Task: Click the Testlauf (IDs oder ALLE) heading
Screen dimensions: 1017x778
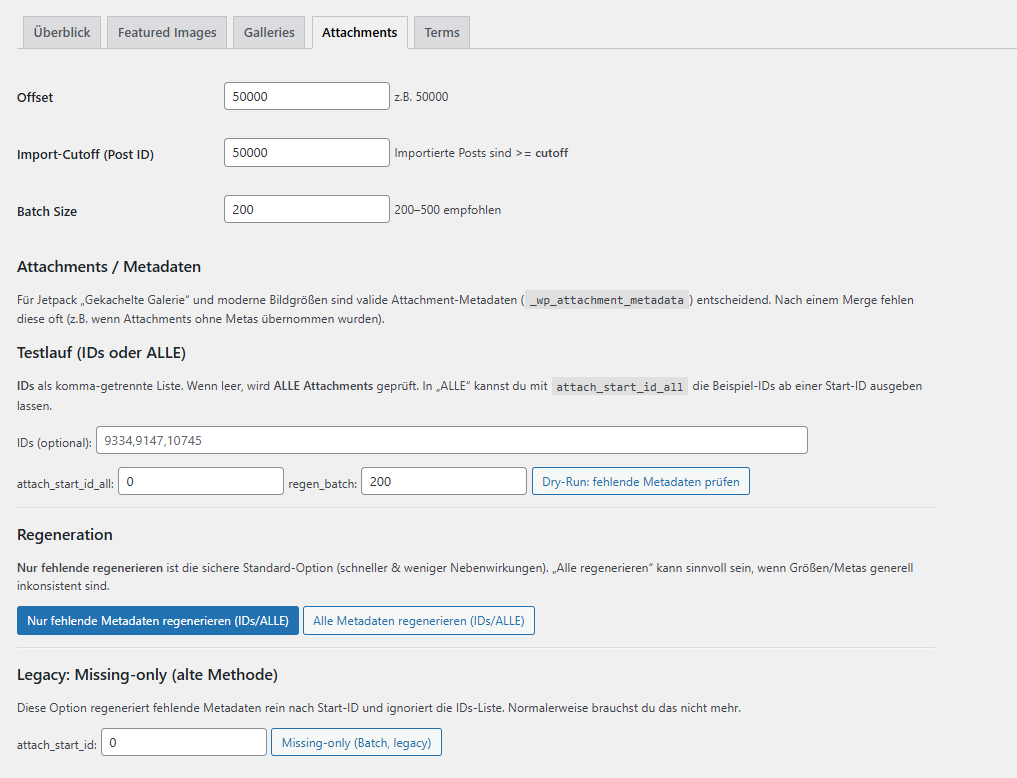Action: pyautogui.click(x=101, y=352)
